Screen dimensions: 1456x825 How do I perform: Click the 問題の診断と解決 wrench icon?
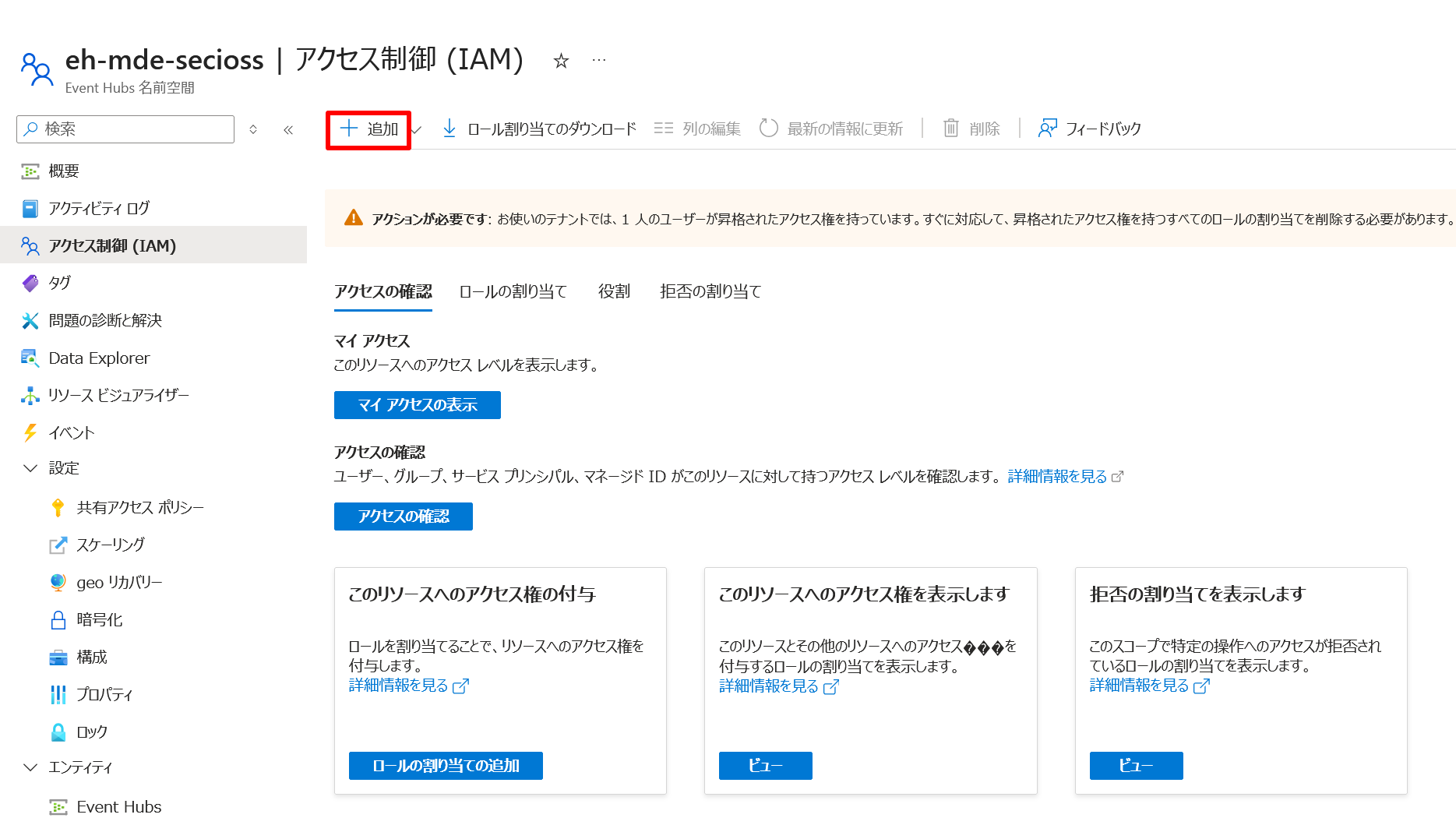click(30, 321)
